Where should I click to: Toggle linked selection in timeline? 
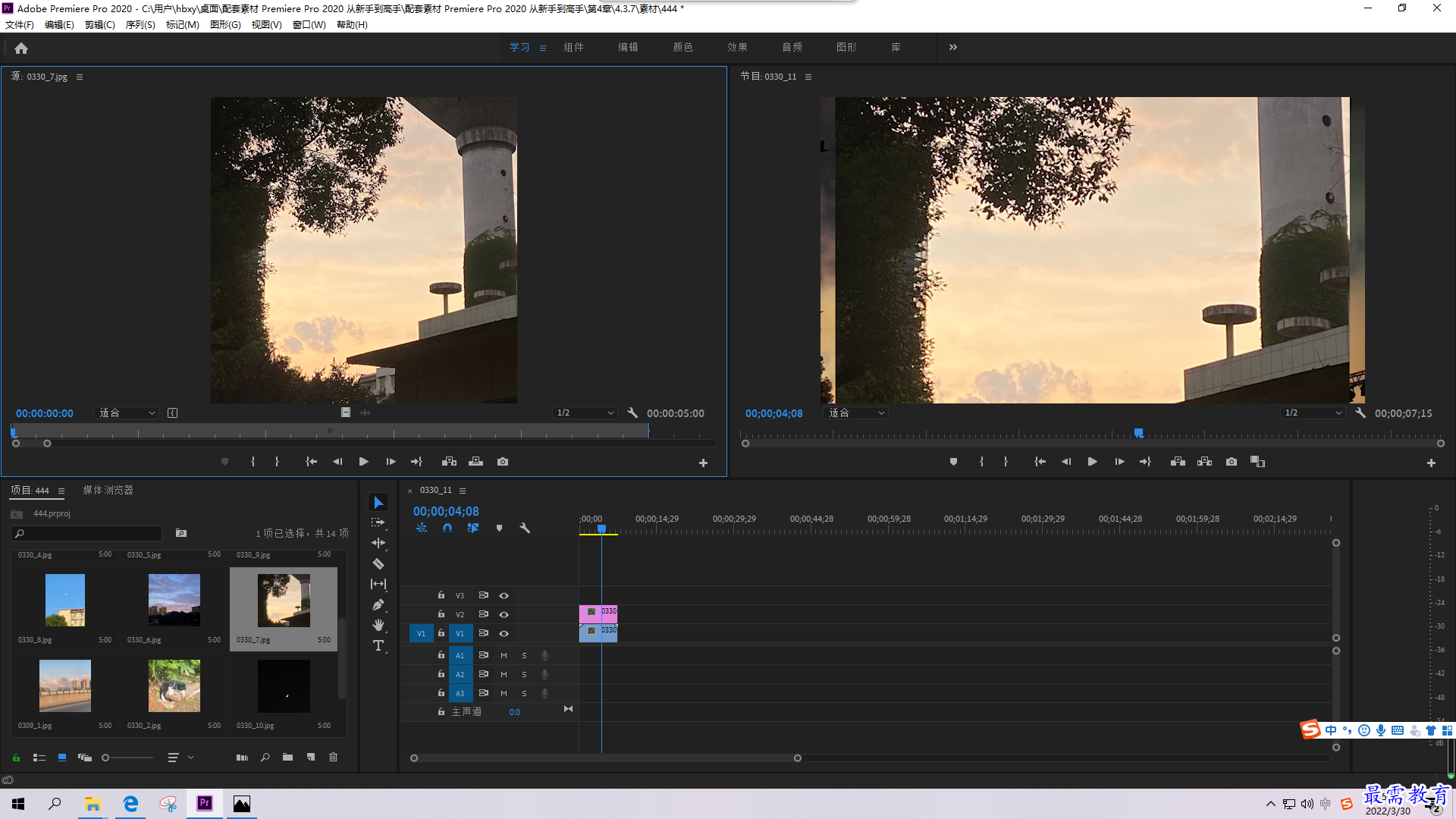(473, 528)
